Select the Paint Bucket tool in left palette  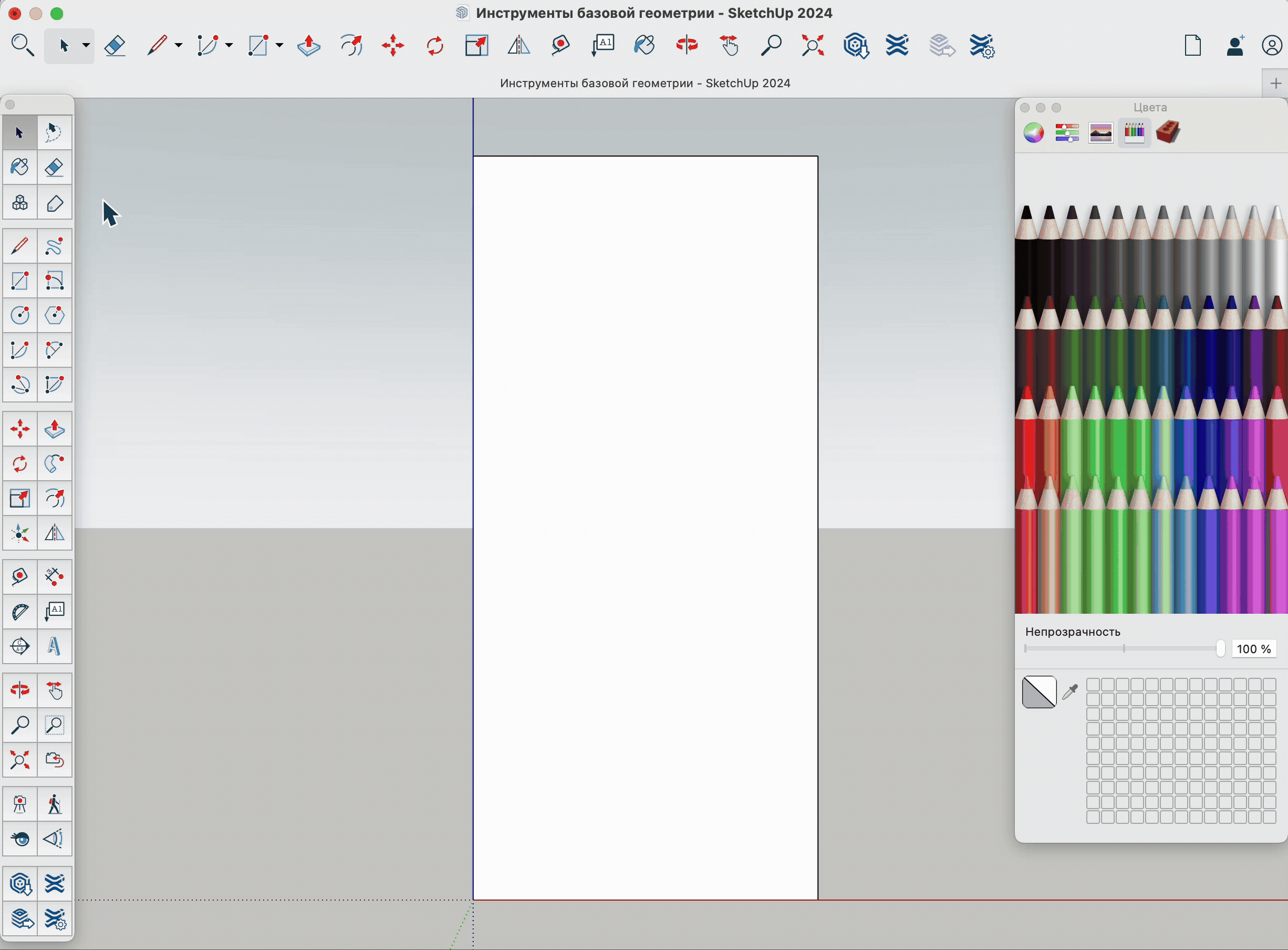click(19, 167)
